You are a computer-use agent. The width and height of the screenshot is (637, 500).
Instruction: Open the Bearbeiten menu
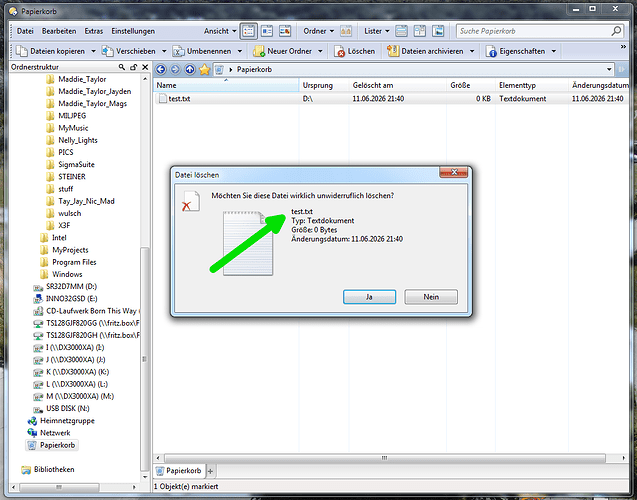pyautogui.click(x=59, y=31)
